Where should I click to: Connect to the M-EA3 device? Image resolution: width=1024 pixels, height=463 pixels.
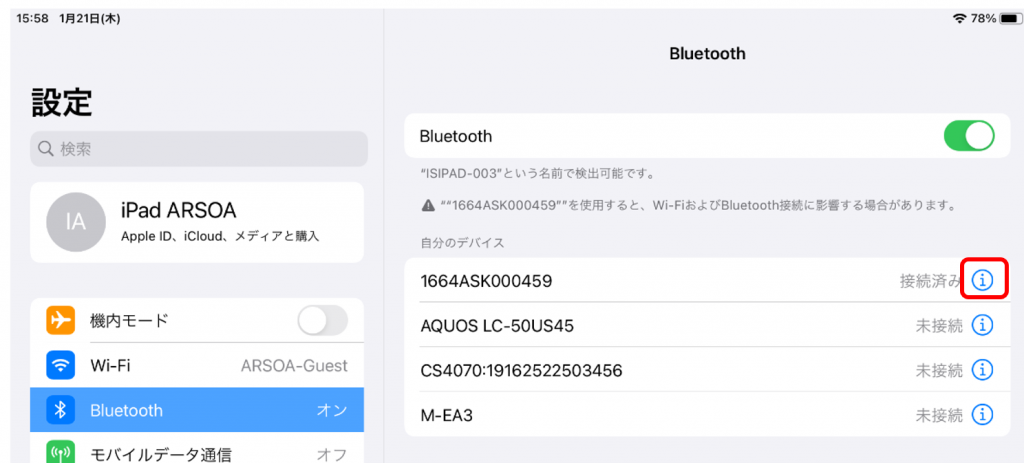click(600, 414)
